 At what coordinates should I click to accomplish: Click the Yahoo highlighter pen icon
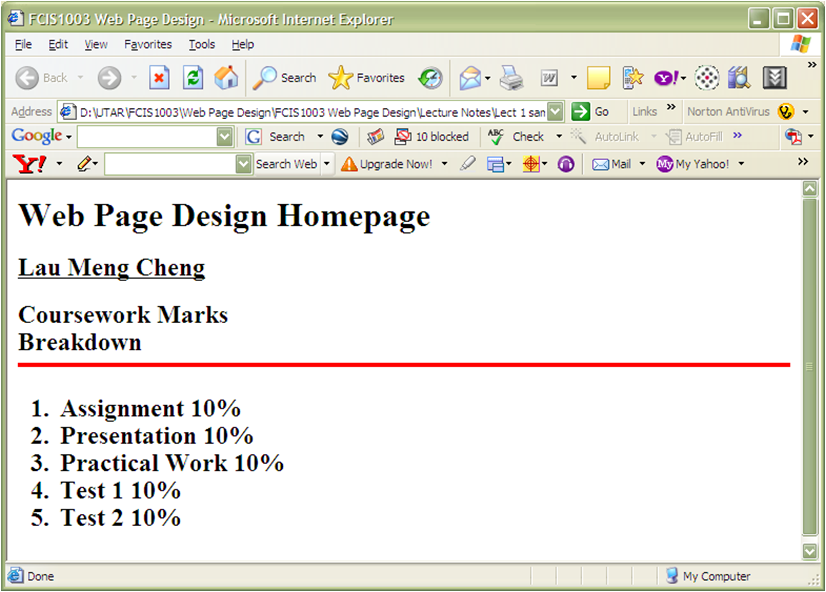click(467, 164)
